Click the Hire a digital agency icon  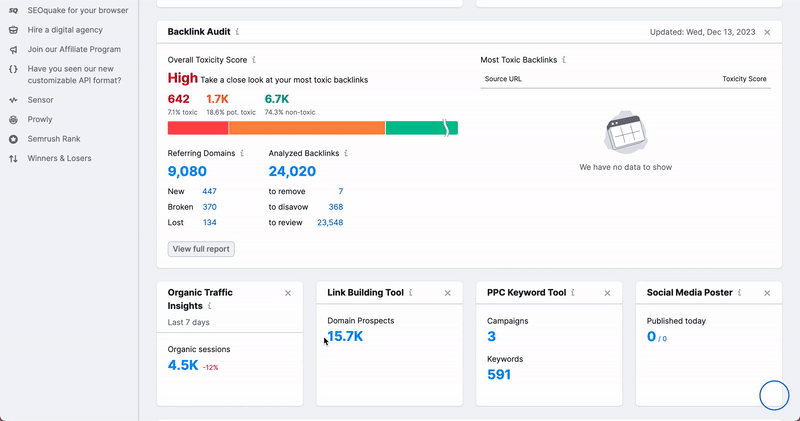(x=13, y=30)
